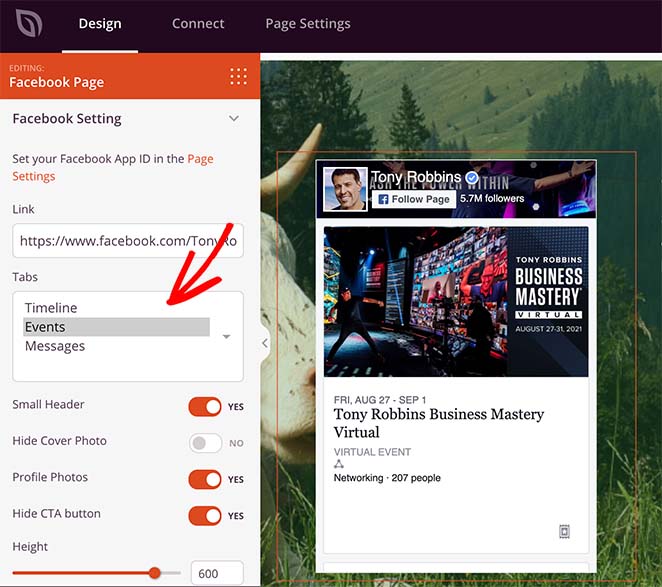Click the Link URL input field
The height and width of the screenshot is (587, 662).
pos(128,241)
